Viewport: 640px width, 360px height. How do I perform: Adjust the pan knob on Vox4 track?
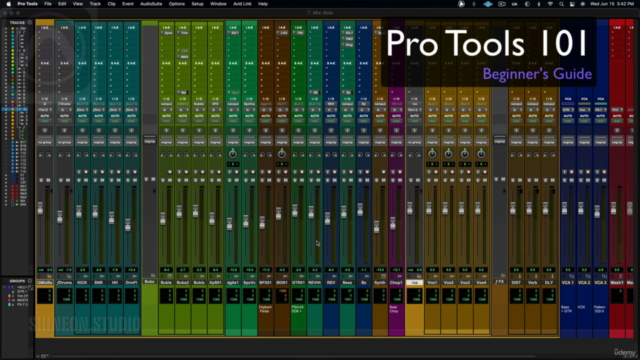(481, 154)
